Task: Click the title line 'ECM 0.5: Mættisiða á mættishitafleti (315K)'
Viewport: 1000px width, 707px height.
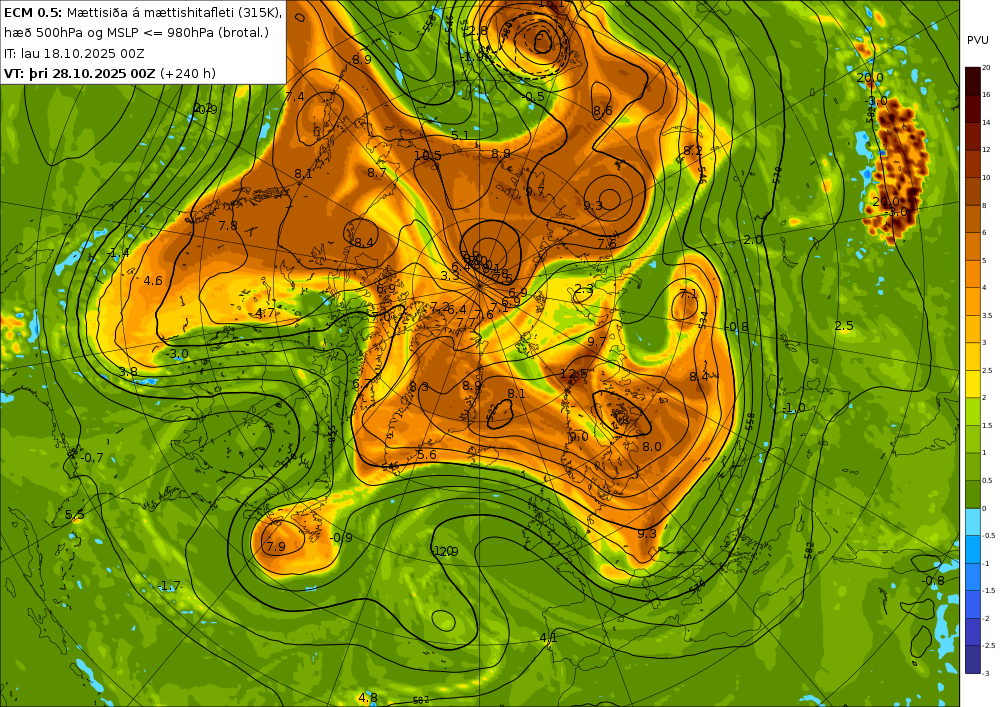Action: (143, 13)
